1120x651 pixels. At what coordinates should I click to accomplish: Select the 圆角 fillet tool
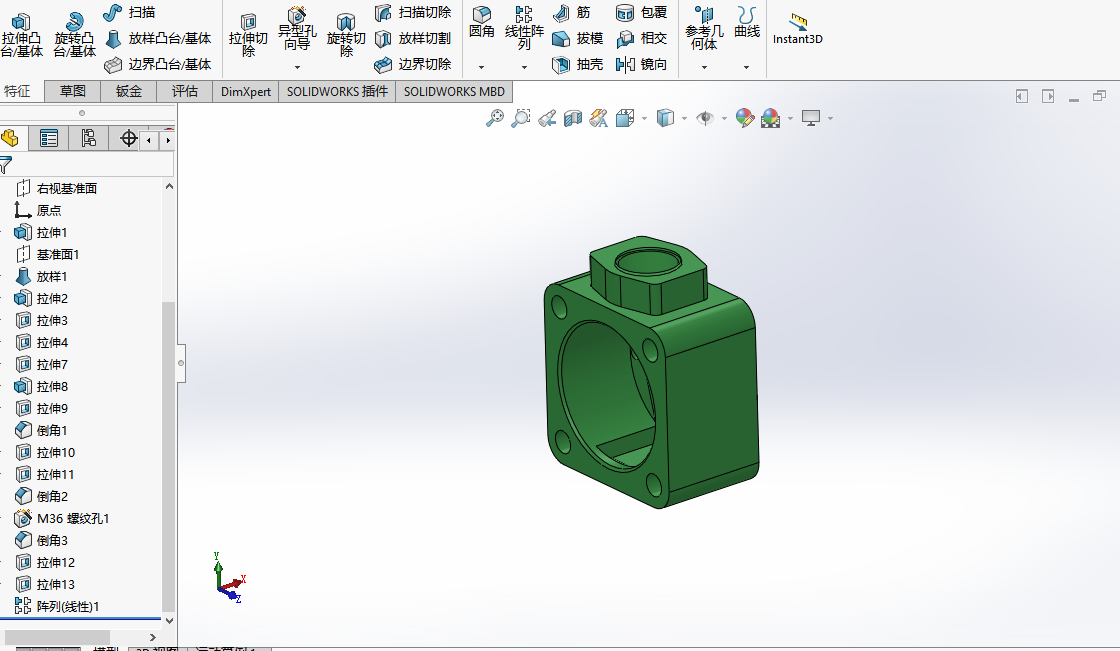pos(481,22)
